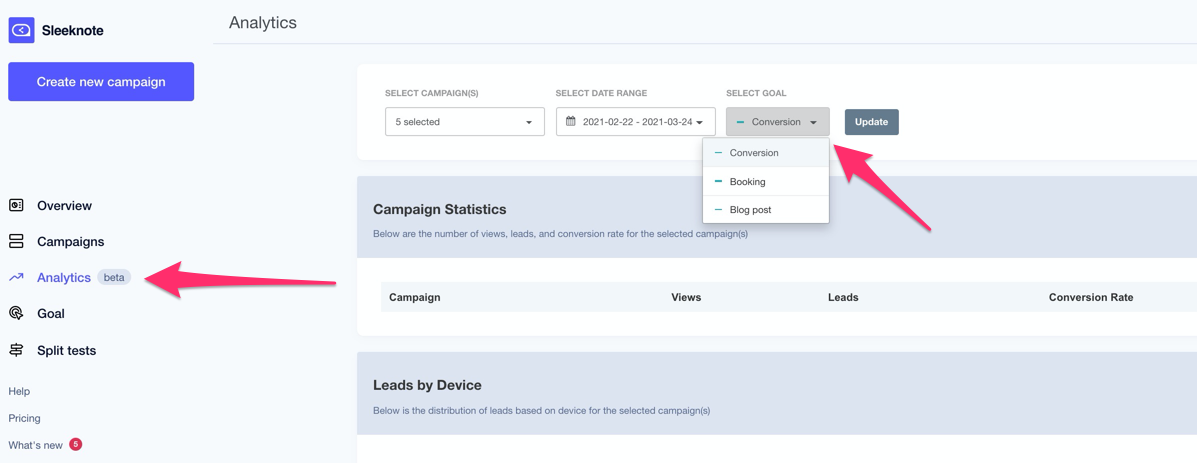Screen dimensions: 1197x463
Task: Click the Sleeknote logo icon
Action: [21, 30]
